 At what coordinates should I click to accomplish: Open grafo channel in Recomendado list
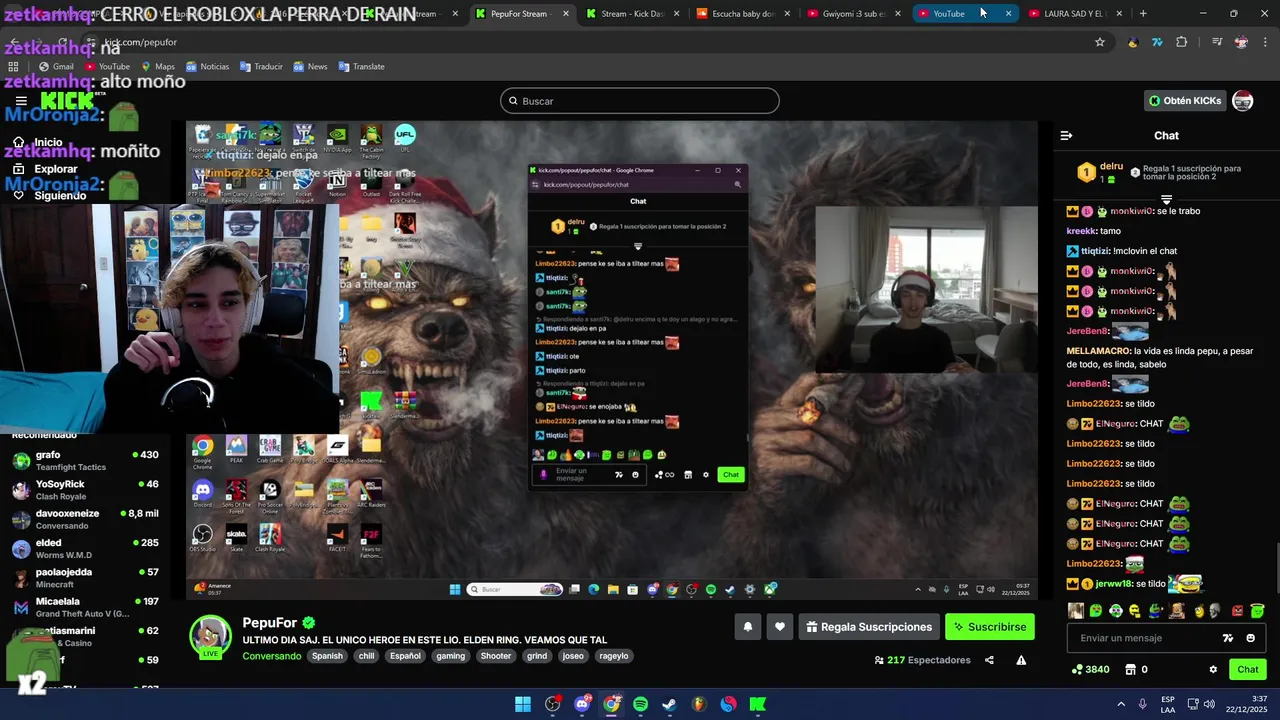pyautogui.click(x=85, y=461)
